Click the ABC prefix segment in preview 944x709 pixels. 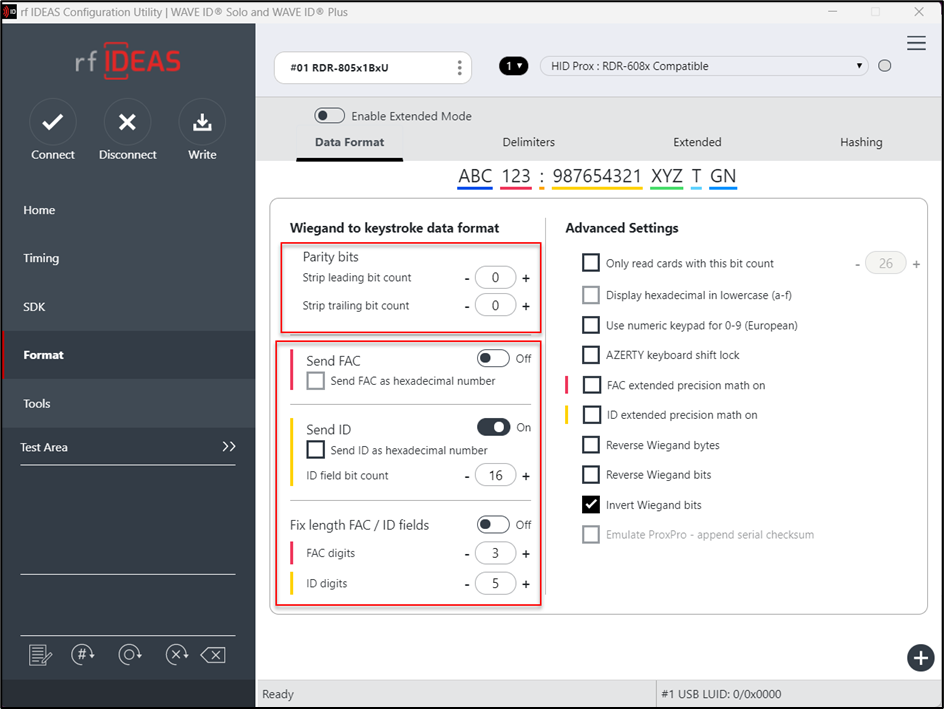[475, 177]
